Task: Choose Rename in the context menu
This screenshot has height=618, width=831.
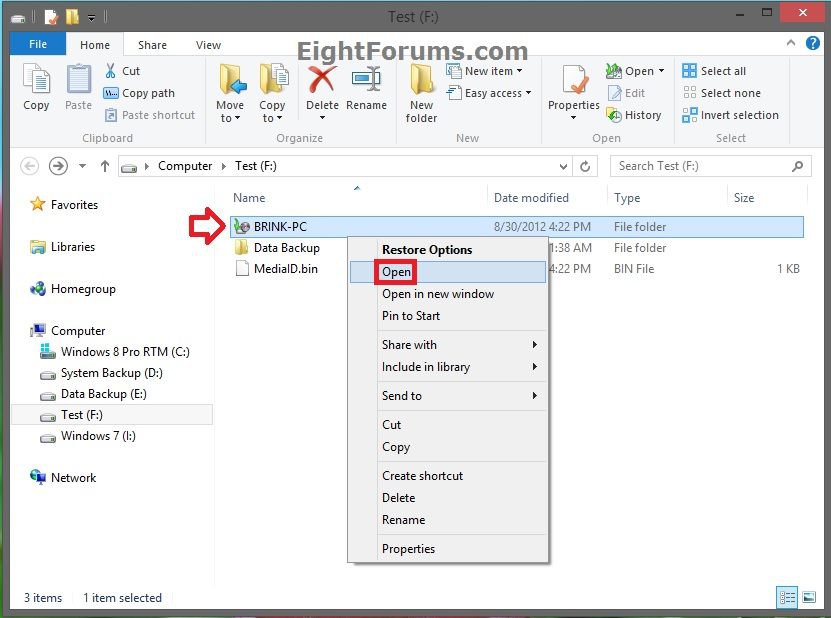Action: click(448, 520)
